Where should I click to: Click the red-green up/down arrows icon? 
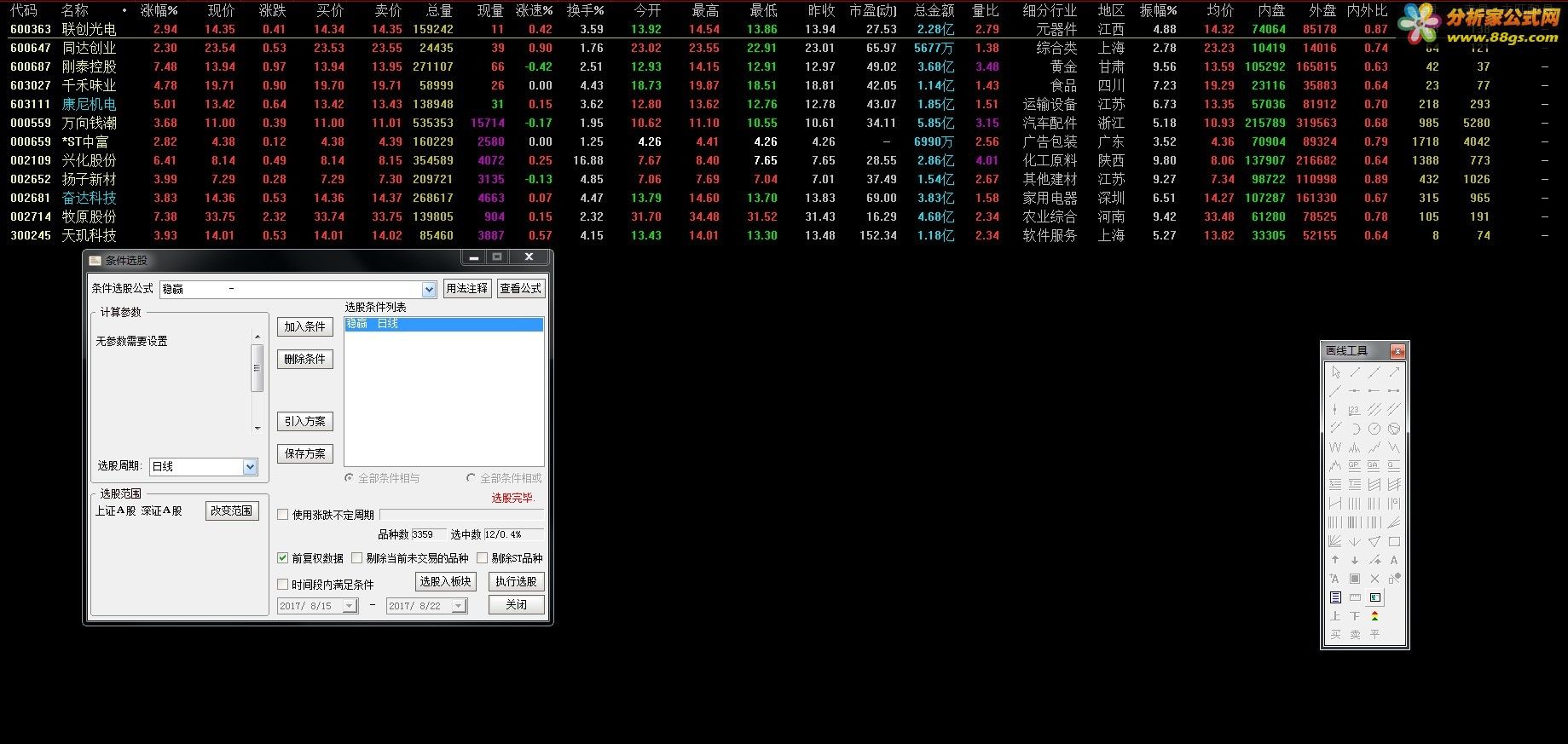click(1374, 615)
